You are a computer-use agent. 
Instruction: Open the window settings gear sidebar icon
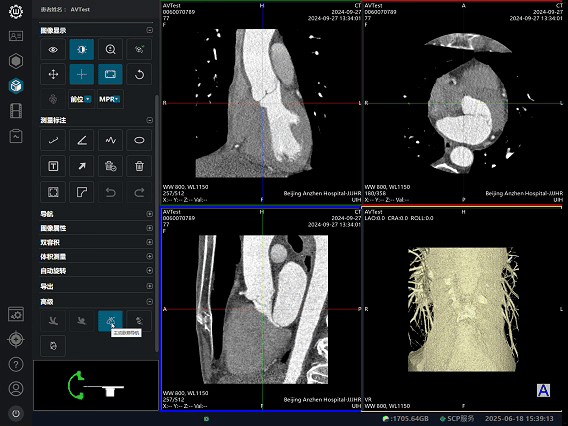click(16, 314)
